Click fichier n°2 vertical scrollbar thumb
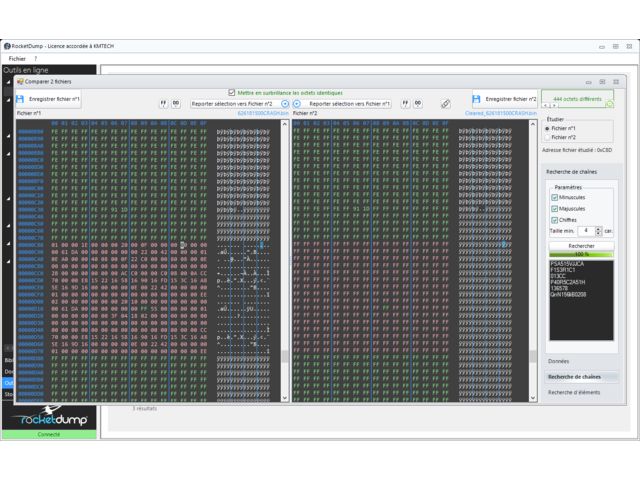The width and height of the screenshot is (640, 480). (x=533, y=356)
